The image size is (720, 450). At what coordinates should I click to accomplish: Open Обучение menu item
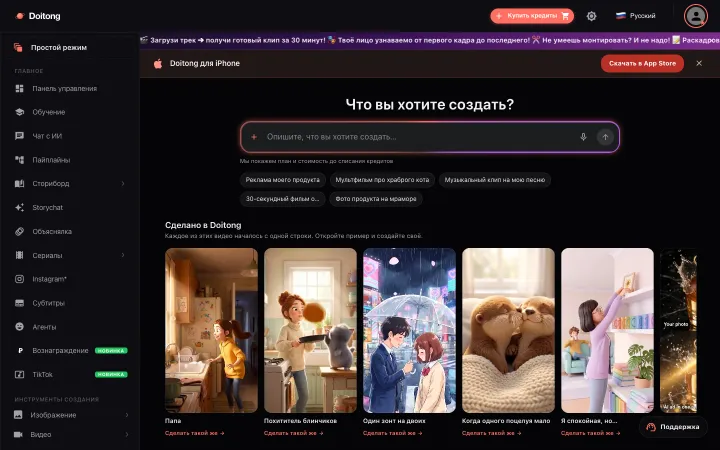[71, 112]
